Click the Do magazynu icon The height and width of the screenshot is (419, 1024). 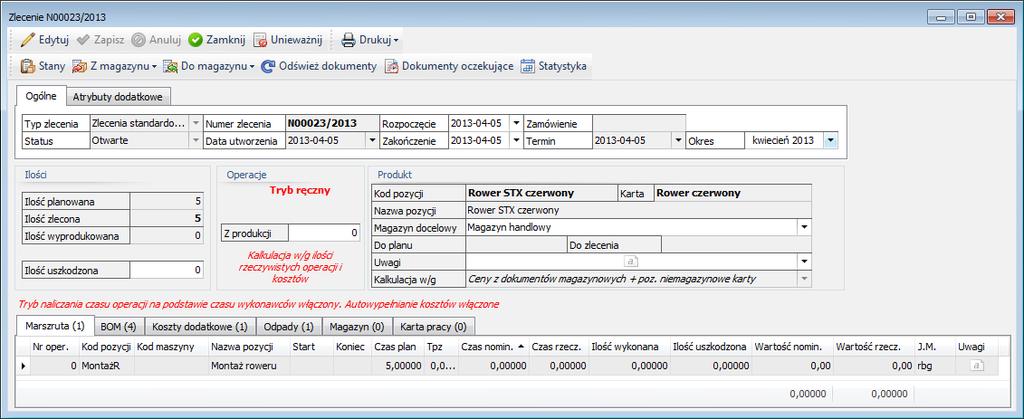tap(170, 66)
